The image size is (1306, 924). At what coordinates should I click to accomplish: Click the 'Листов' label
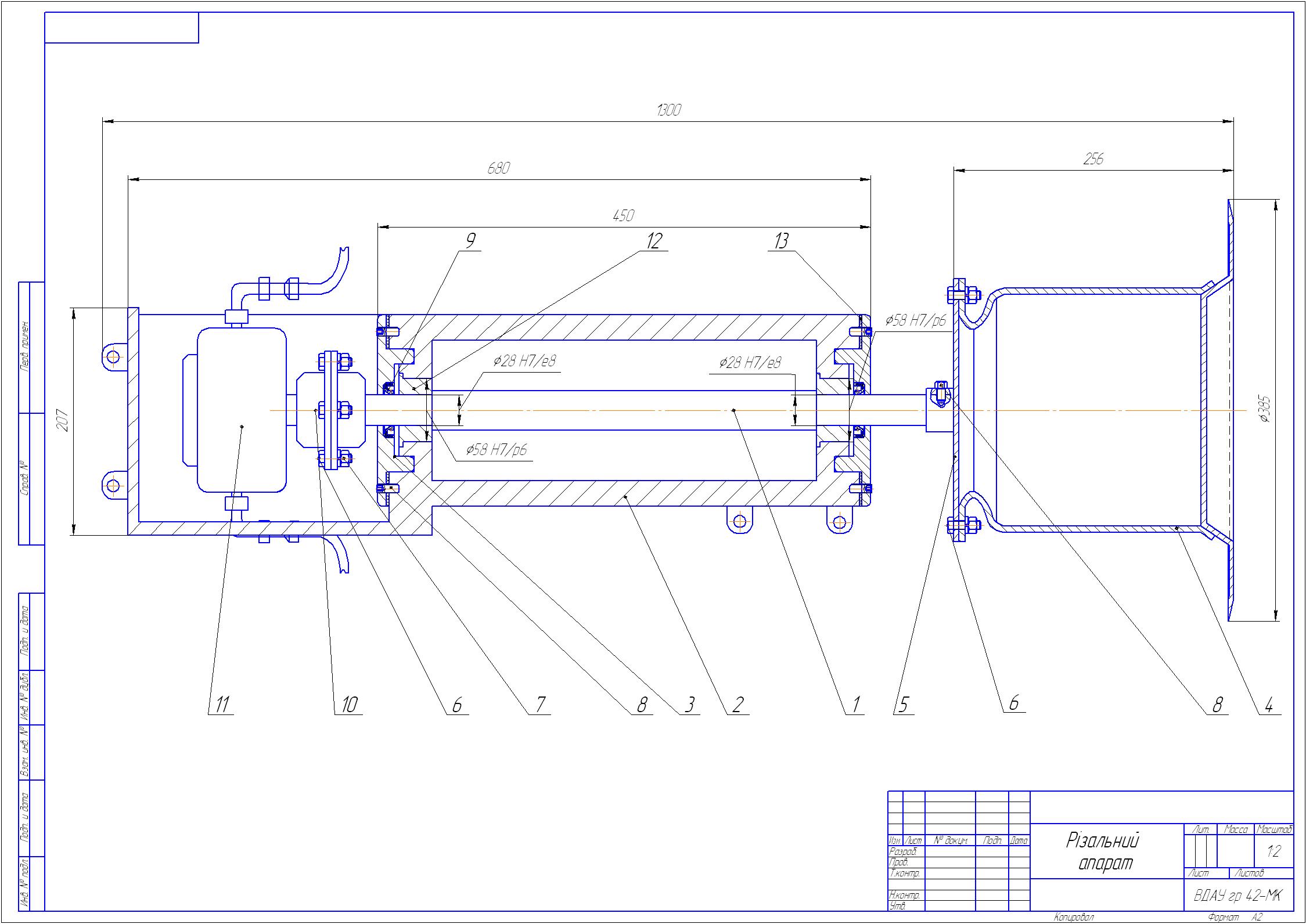1249,873
